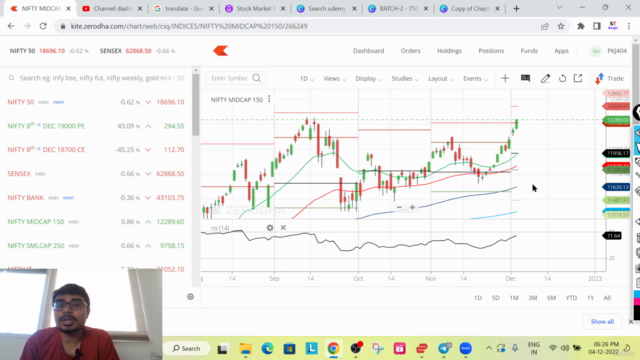Select the pencil draw tool icon
This screenshot has width=640, height=360.
click(x=545, y=78)
